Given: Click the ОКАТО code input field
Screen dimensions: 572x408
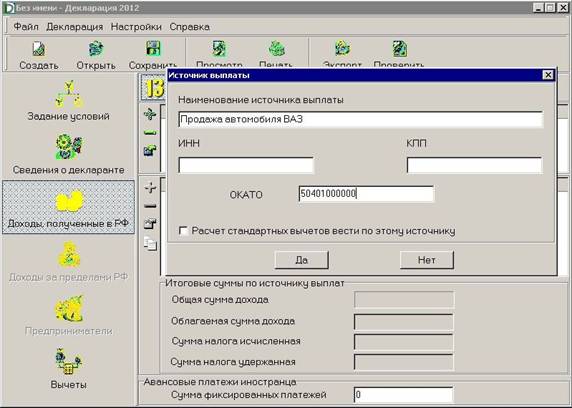Looking at the screenshot, I should 366,194.
